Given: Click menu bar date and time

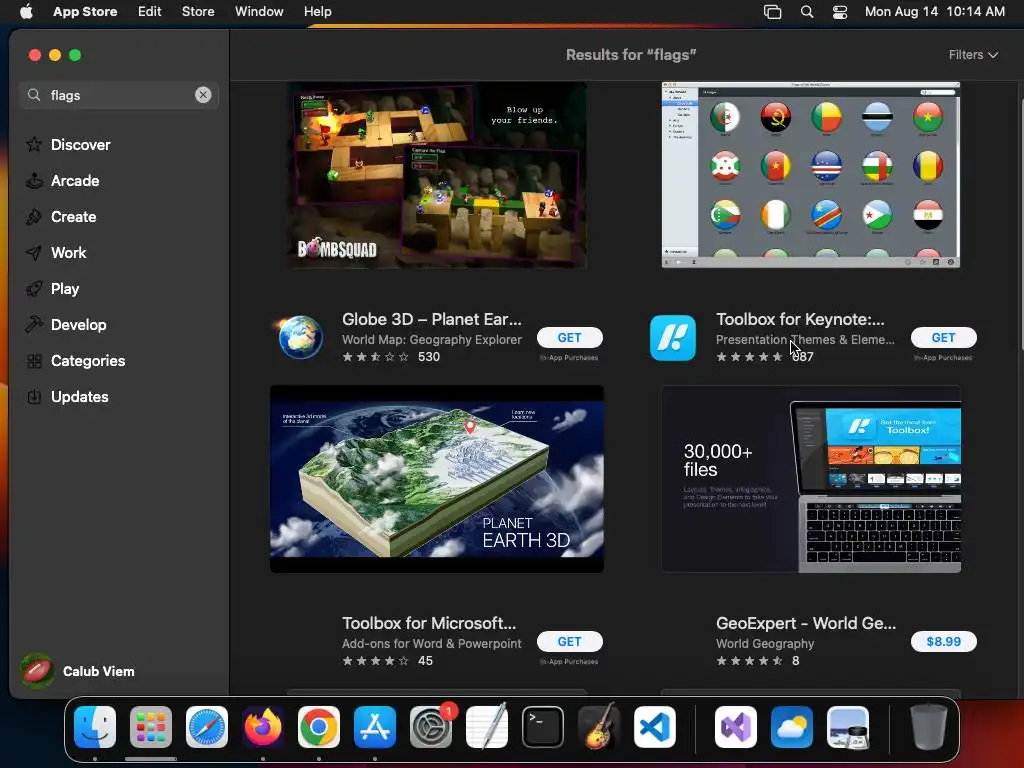Looking at the screenshot, I should (935, 12).
